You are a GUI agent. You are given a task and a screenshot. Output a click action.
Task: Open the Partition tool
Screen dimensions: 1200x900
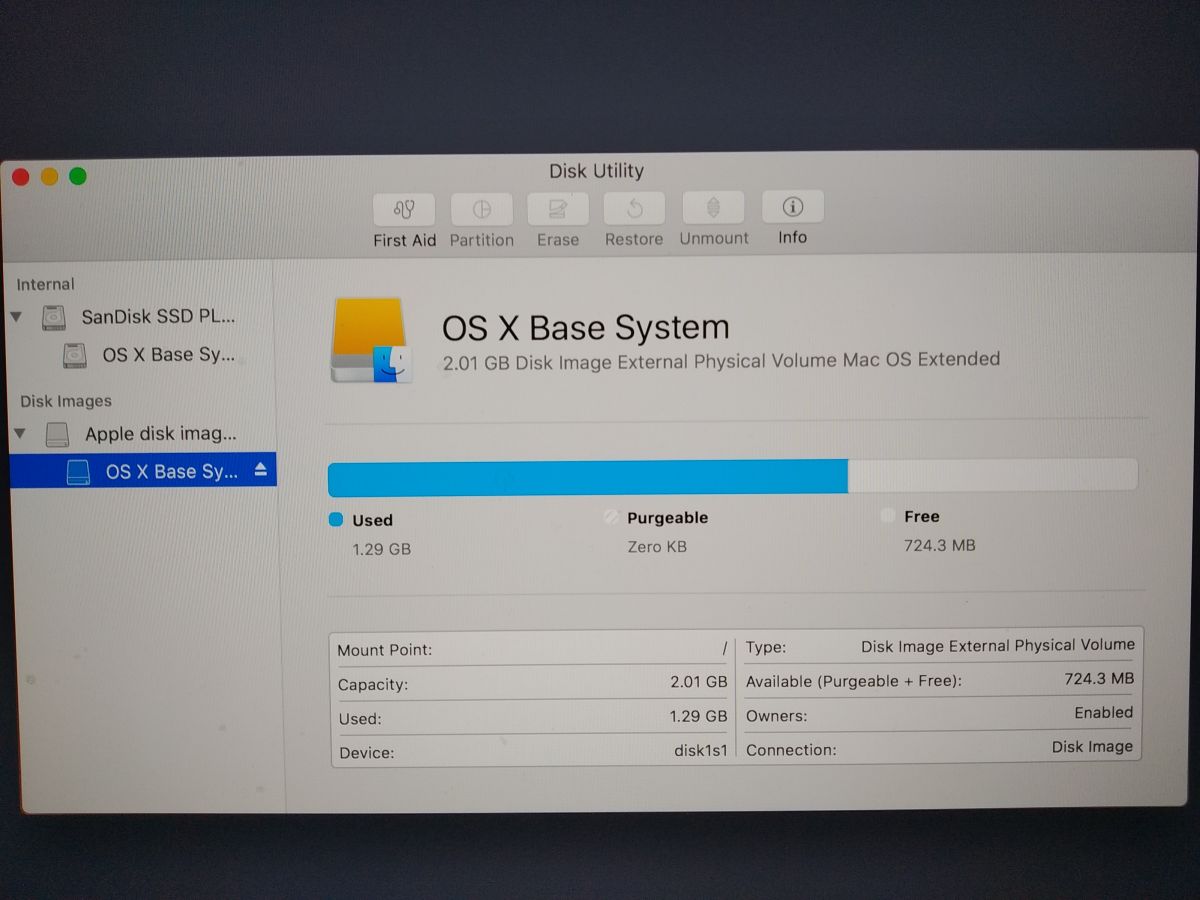tap(482, 210)
